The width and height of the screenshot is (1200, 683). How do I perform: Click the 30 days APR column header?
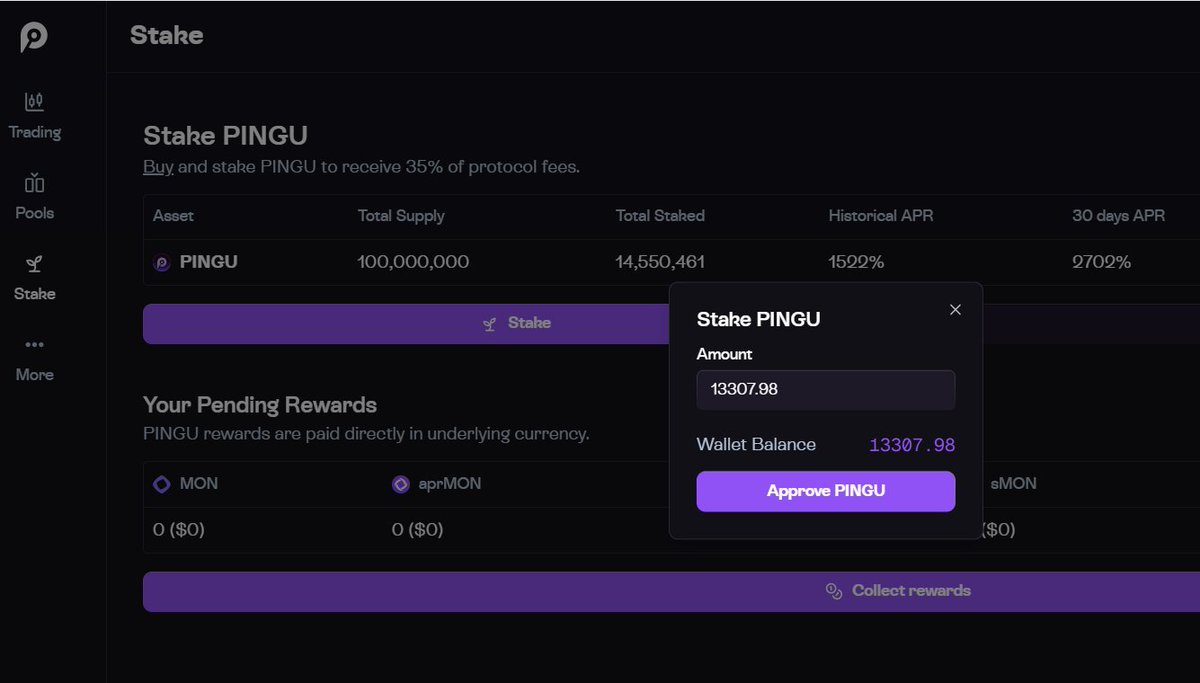(1118, 216)
